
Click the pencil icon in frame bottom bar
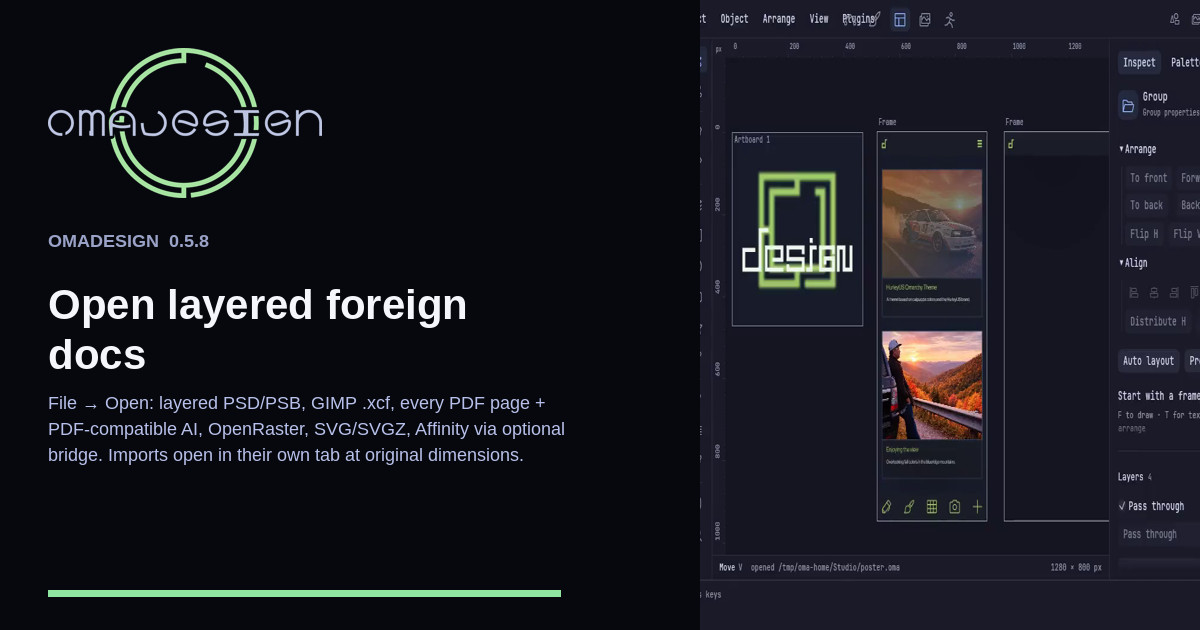pyautogui.click(x=886, y=507)
